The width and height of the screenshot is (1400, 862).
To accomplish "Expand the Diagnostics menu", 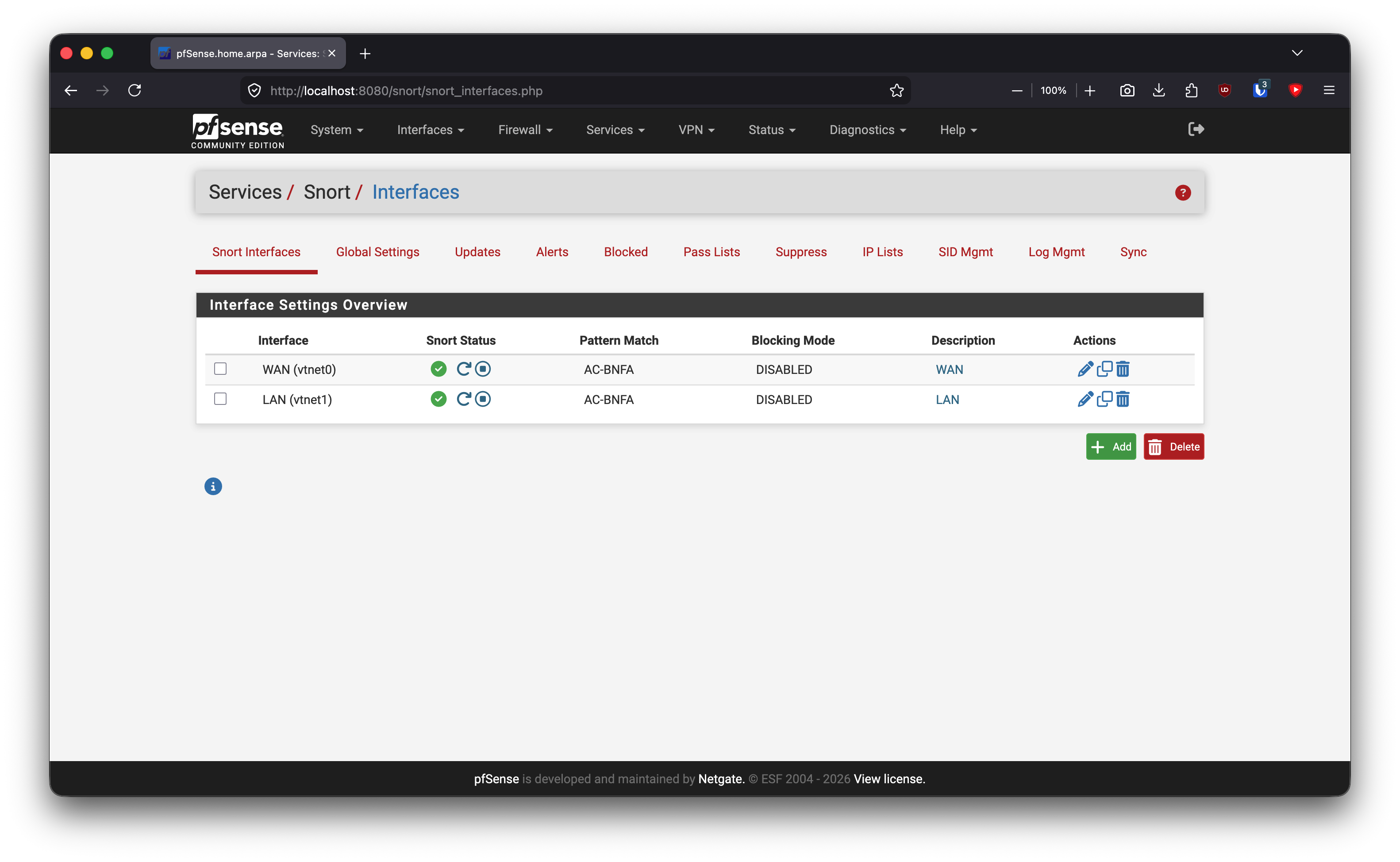I will click(868, 130).
